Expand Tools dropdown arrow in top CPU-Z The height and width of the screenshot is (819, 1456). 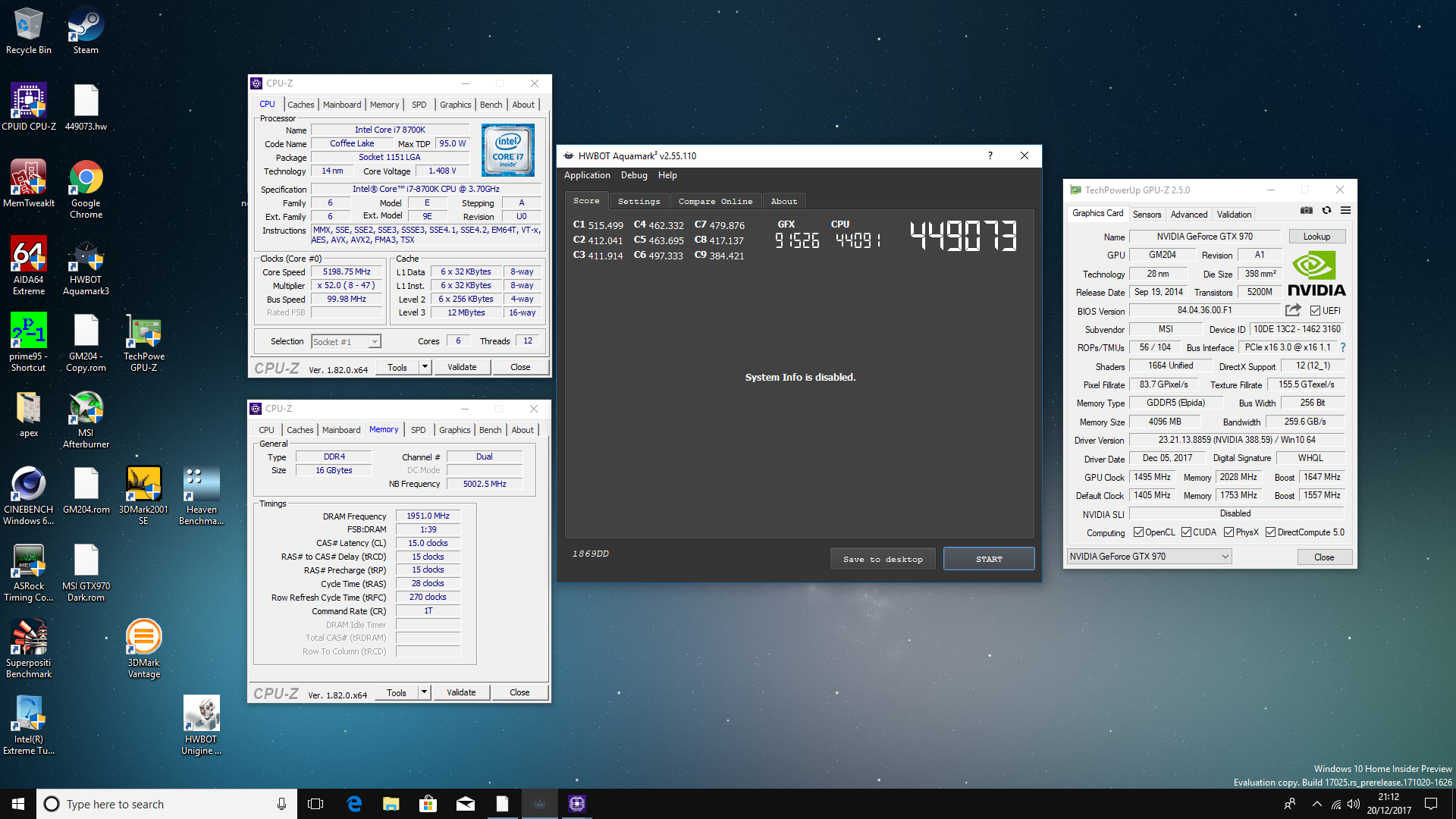[425, 367]
